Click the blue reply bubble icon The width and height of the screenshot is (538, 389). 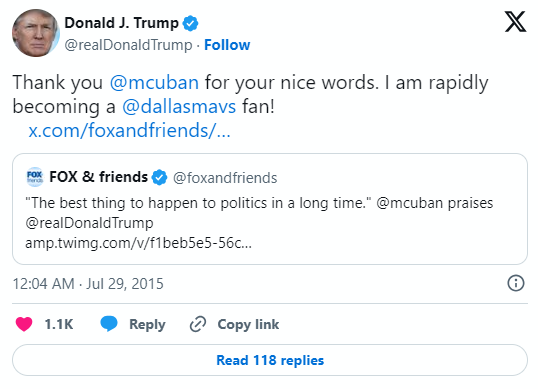[x=109, y=324]
